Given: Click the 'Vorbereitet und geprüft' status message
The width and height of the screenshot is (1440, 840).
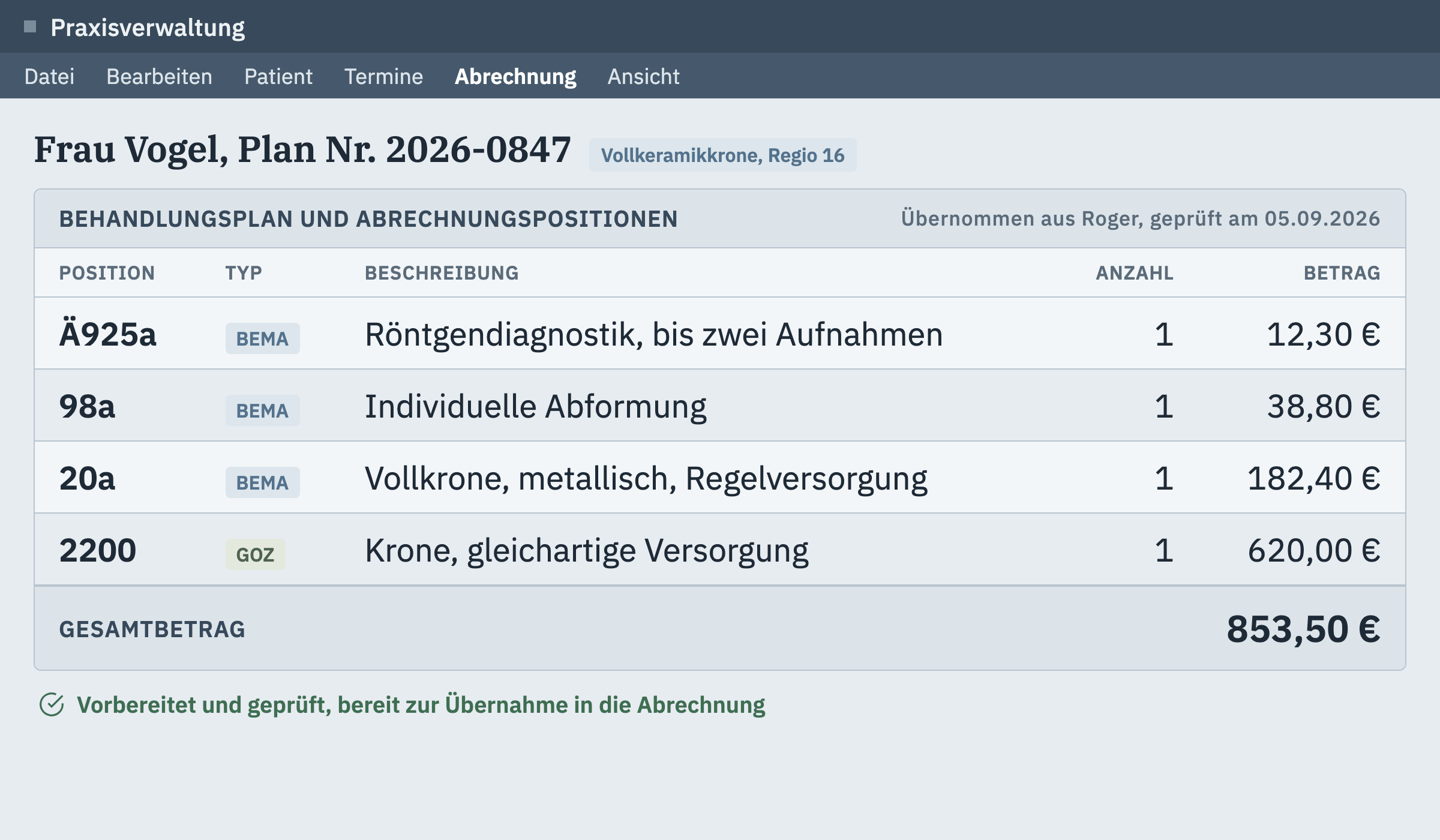Looking at the screenshot, I should (x=421, y=705).
